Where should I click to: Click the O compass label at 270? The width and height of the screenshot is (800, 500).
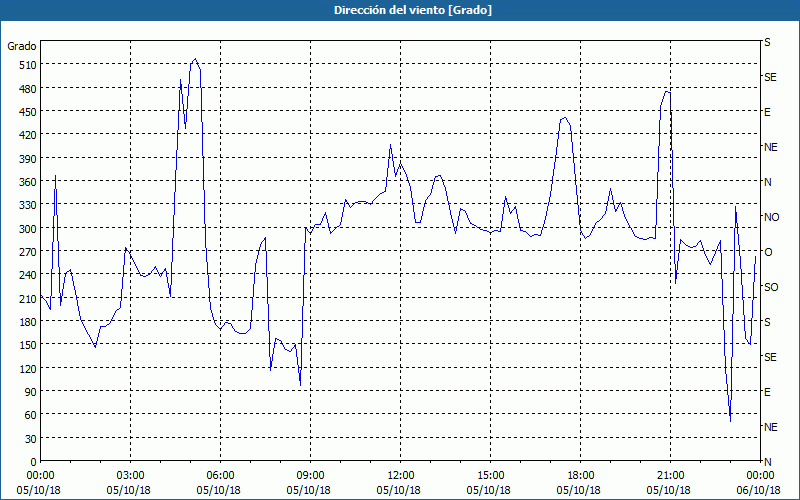[x=768, y=253]
